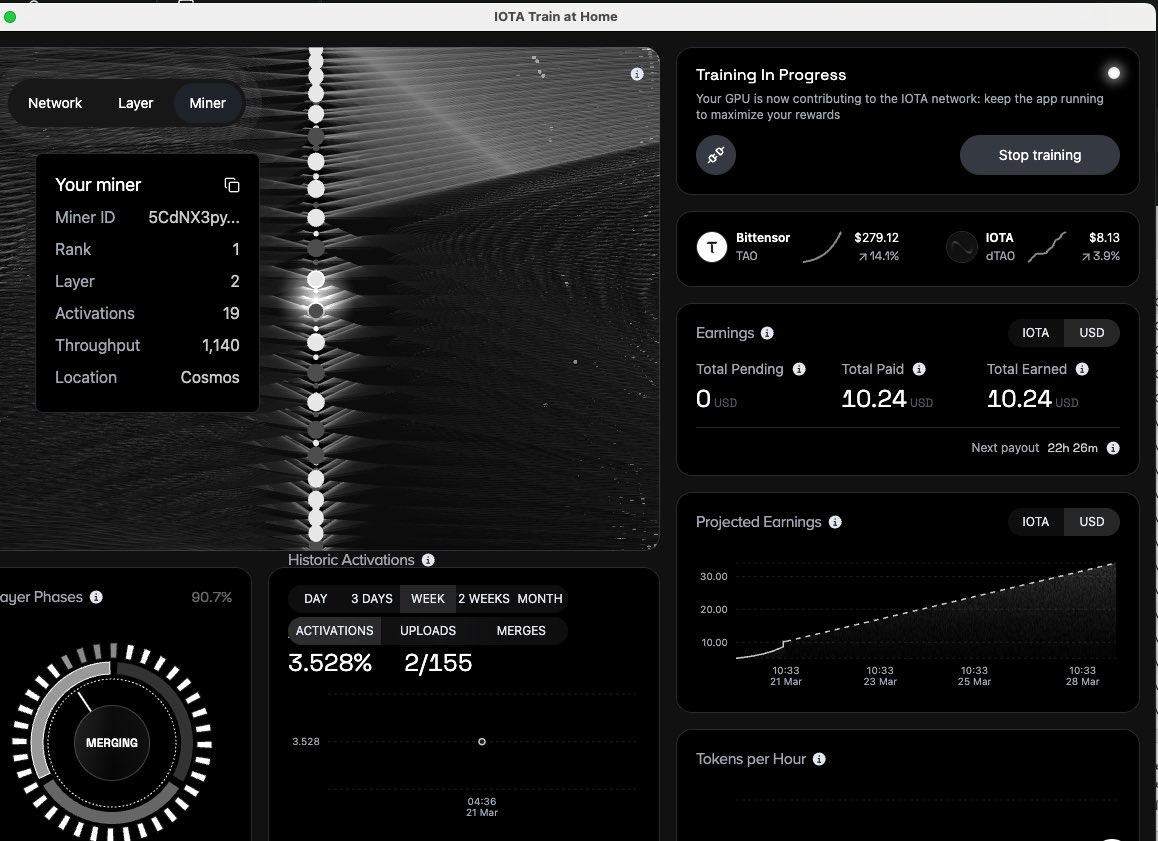Select the Layer view tab
The image size is (1158, 841).
tap(136, 103)
